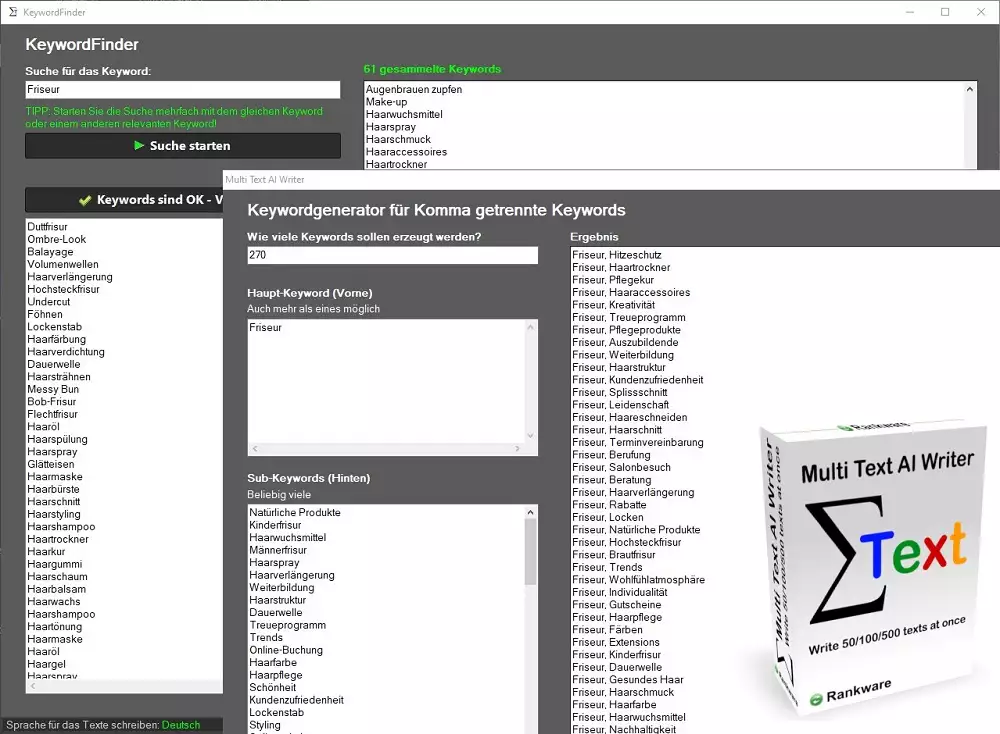
Task: Select 'Online-Buchung' in Sub-Keywords list
Action: (x=286, y=650)
